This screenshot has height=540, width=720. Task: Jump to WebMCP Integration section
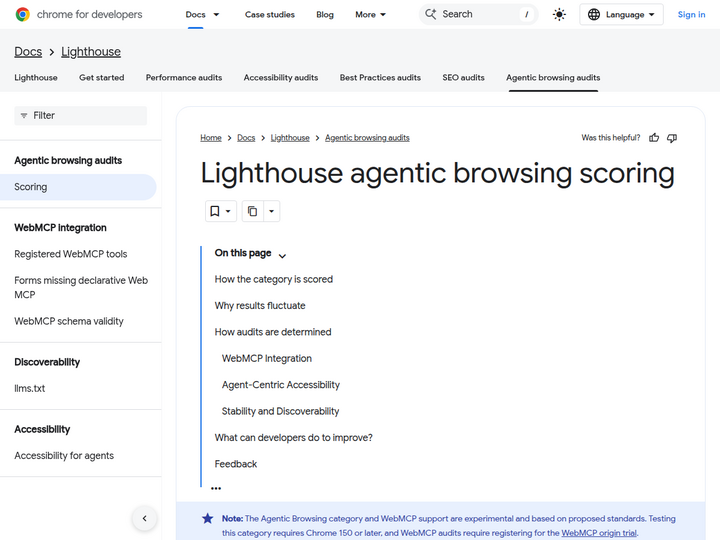[267, 359]
